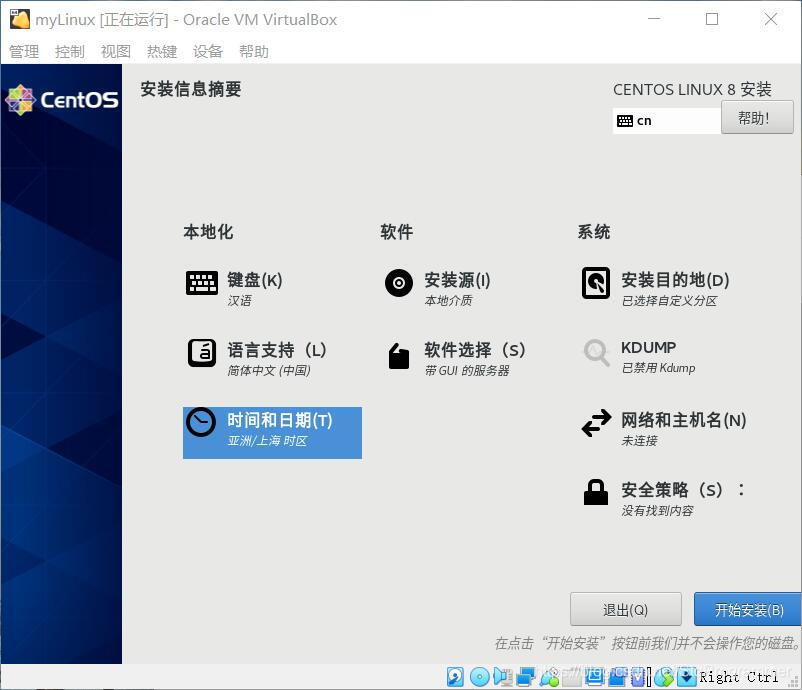
Task: Click the 安装目的地(D) label
Action: pyautogui.click(x=675, y=280)
